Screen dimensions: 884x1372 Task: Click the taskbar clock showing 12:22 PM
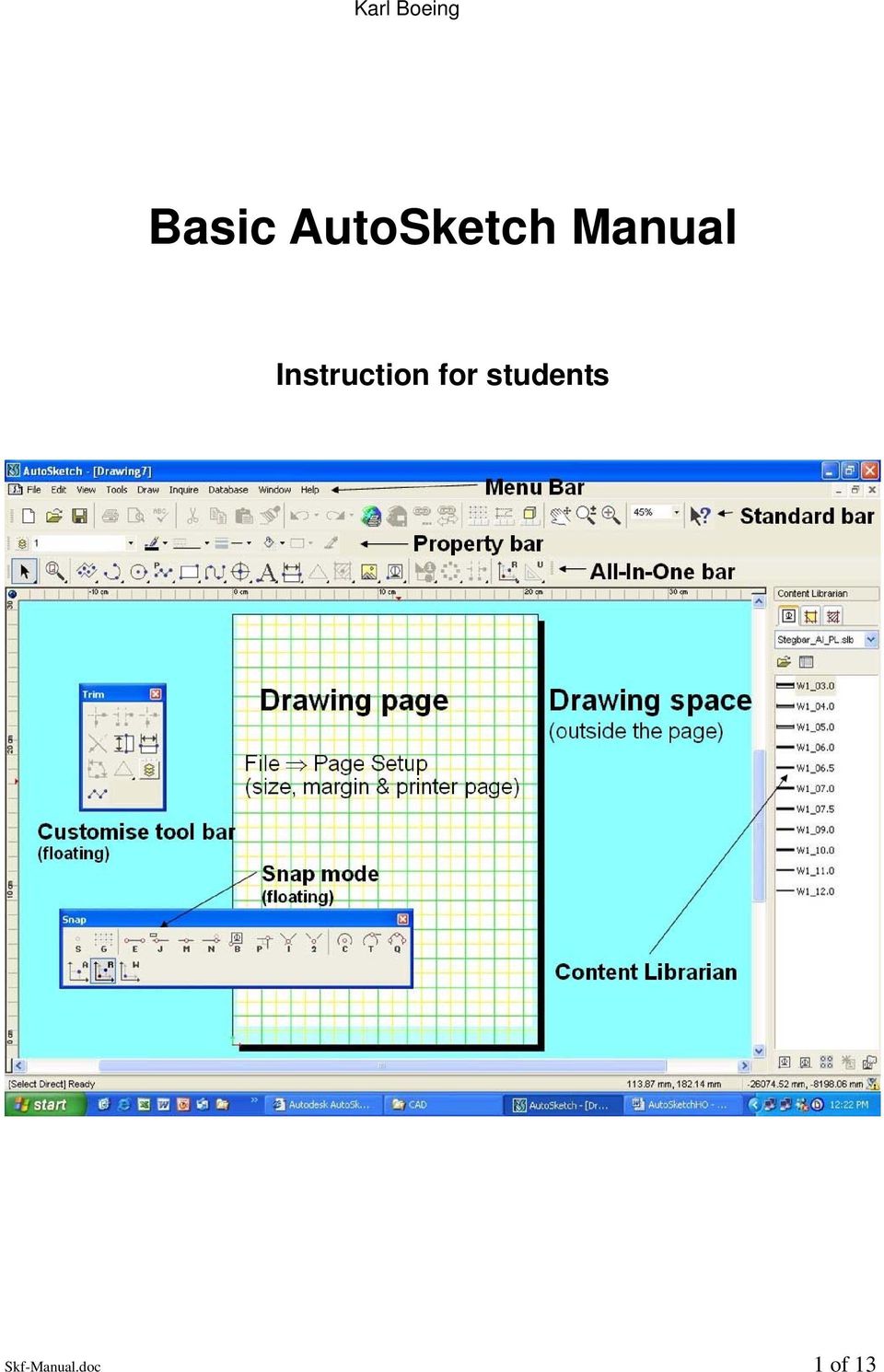849,1105
